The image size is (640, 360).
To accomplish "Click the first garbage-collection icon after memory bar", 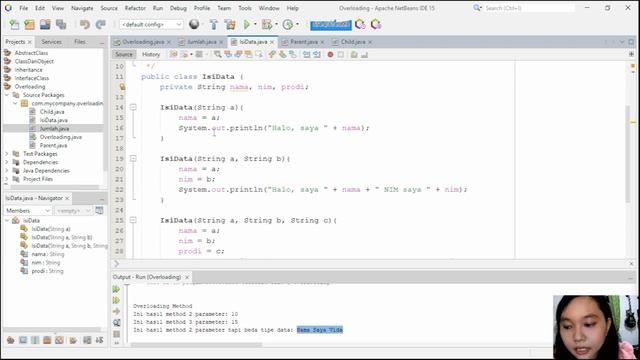I will pos(360,24).
